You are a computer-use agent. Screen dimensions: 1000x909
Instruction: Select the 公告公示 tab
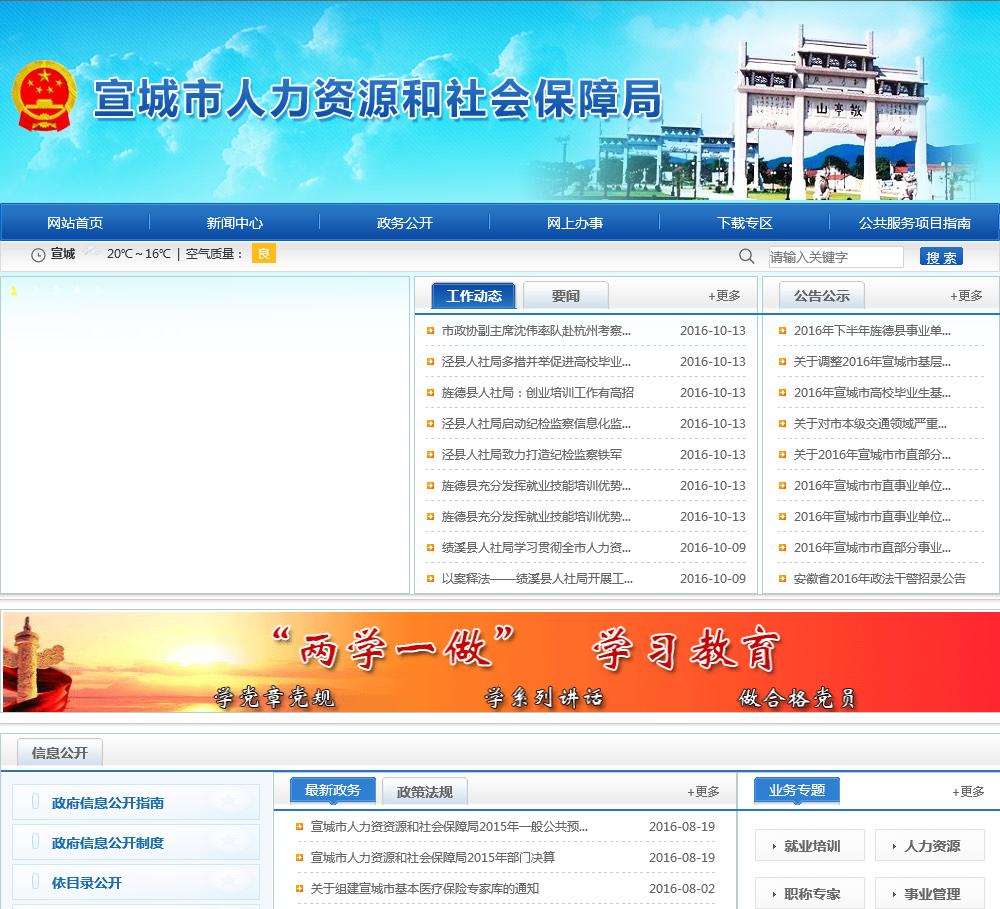click(x=821, y=296)
